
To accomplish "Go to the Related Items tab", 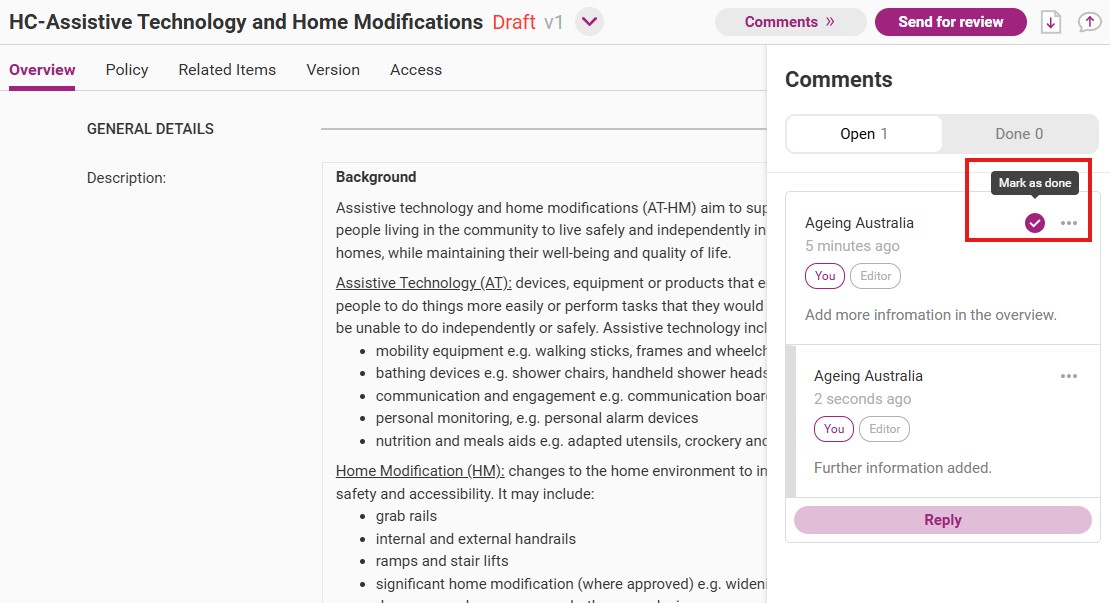I will 227,69.
